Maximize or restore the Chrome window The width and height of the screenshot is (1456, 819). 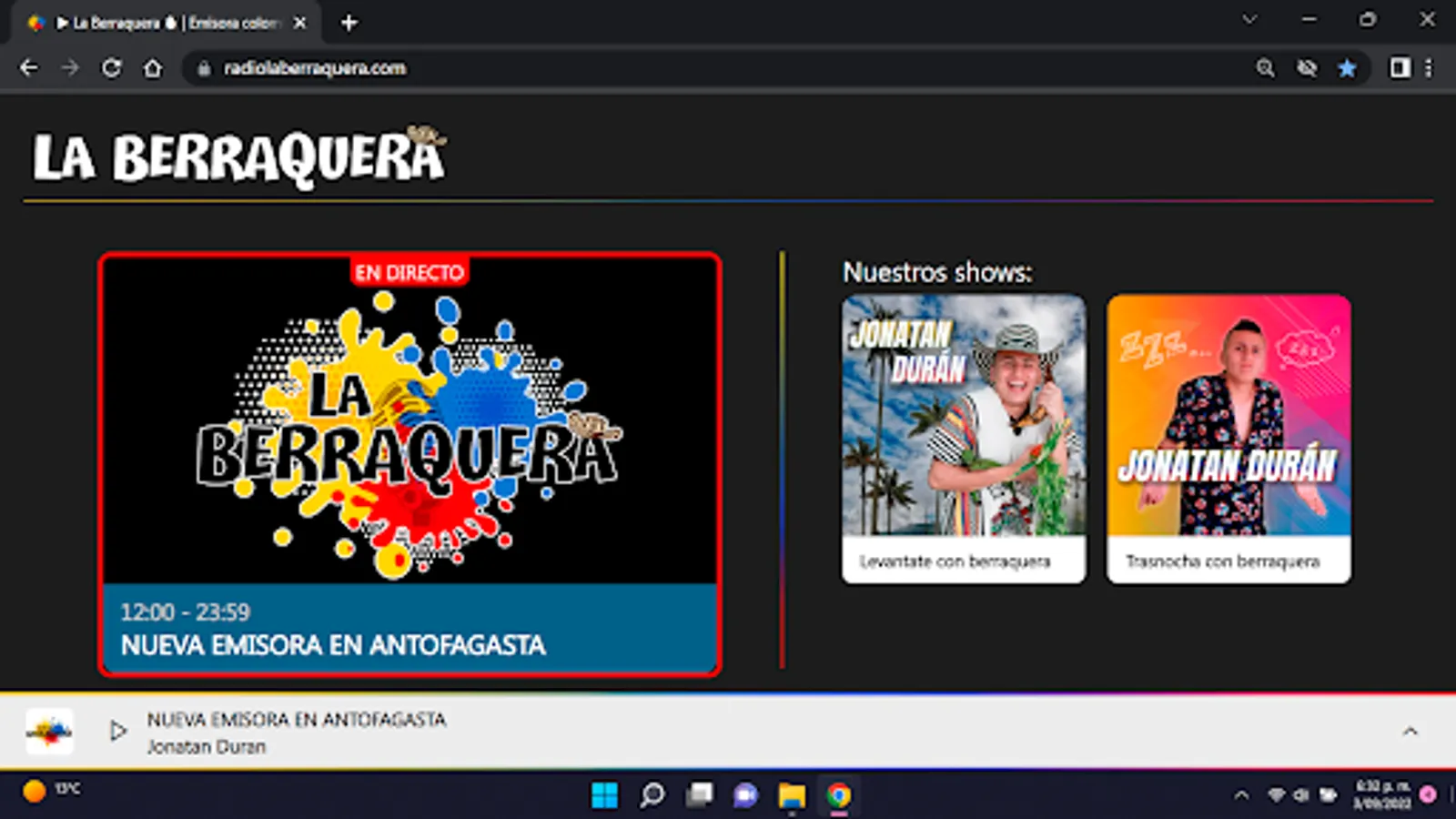coord(1368,19)
